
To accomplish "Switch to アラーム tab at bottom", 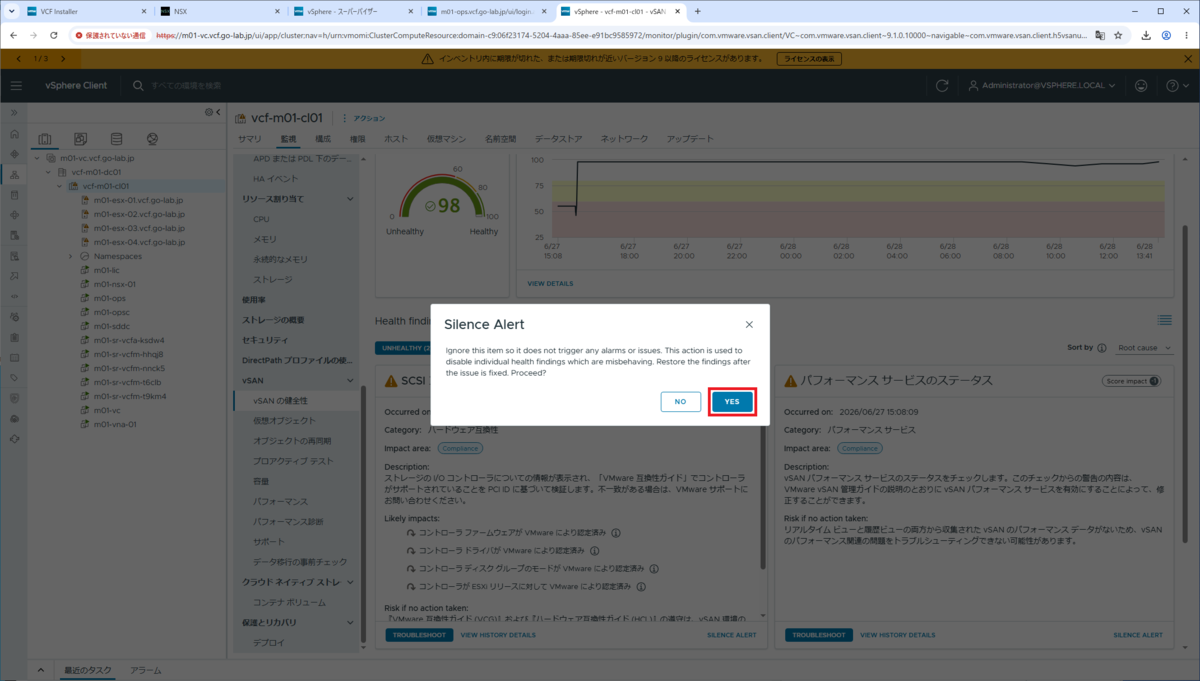I will (145, 670).
